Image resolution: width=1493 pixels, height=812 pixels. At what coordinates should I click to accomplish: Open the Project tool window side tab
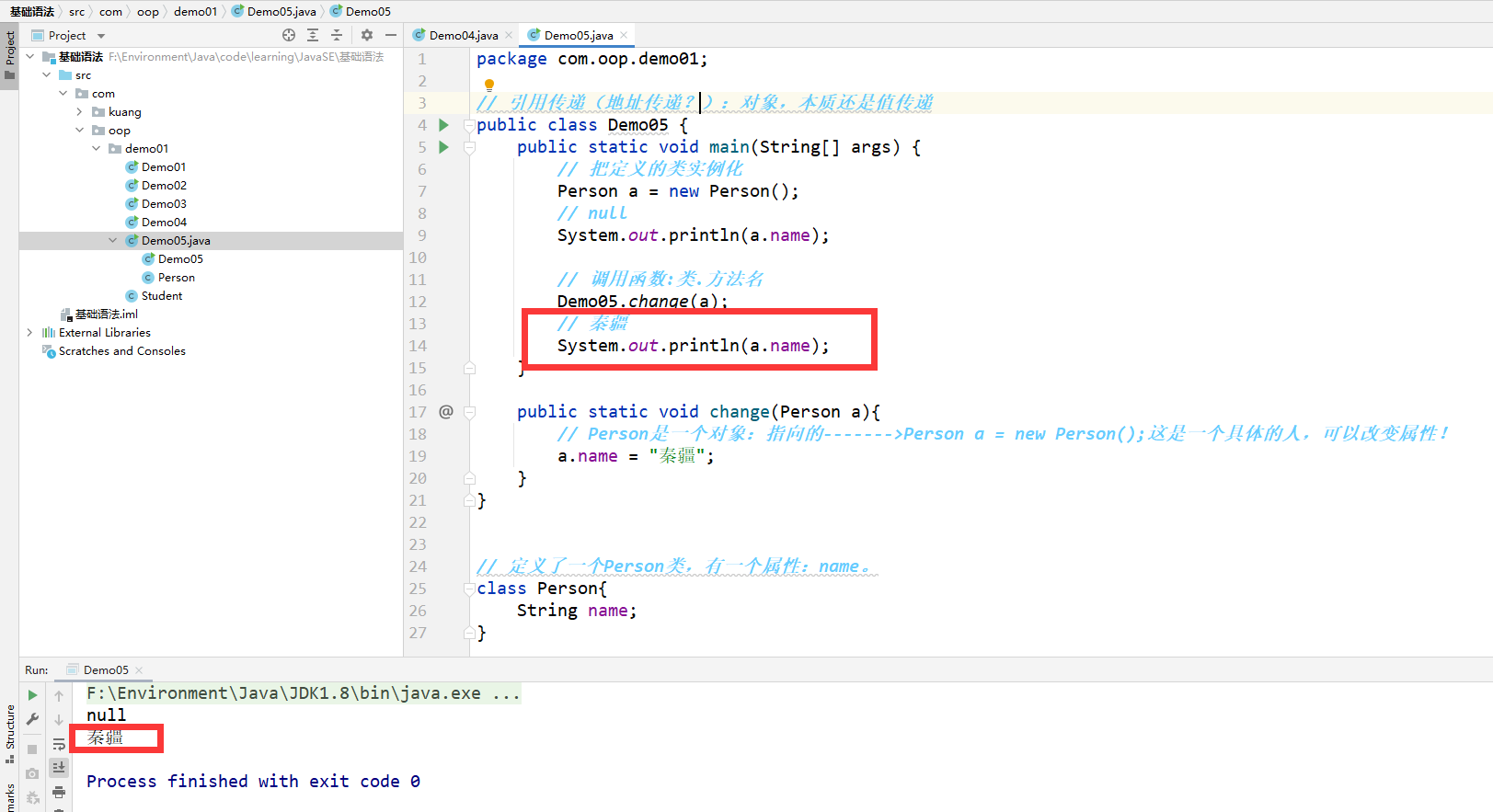click(x=9, y=55)
